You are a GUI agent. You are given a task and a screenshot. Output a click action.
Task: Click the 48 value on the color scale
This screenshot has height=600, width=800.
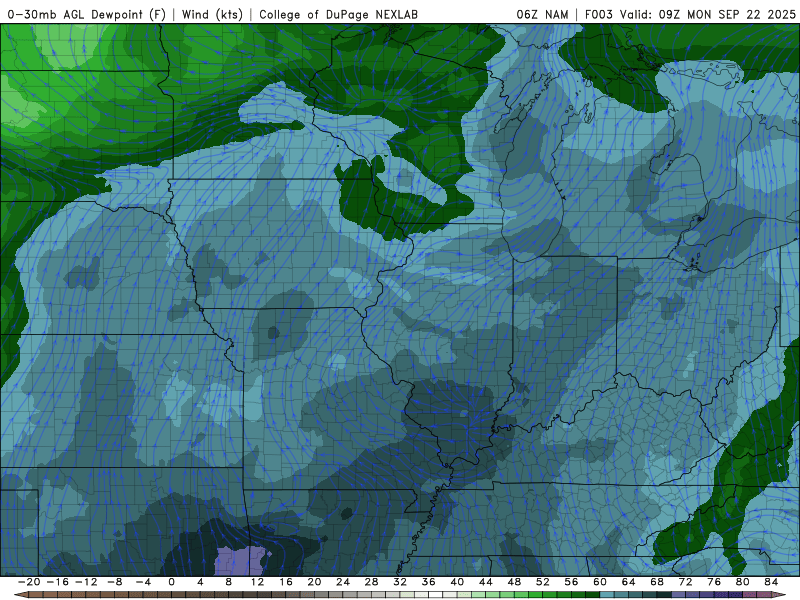coord(514,582)
